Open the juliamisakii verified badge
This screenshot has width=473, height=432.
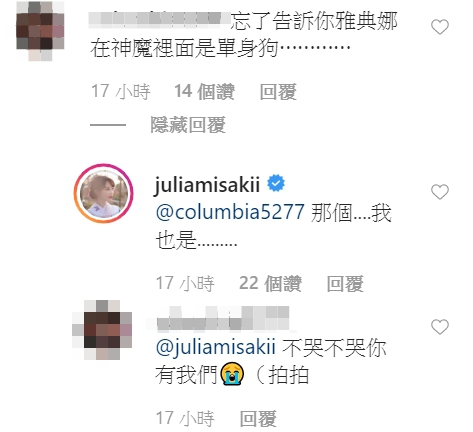coord(276,183)
